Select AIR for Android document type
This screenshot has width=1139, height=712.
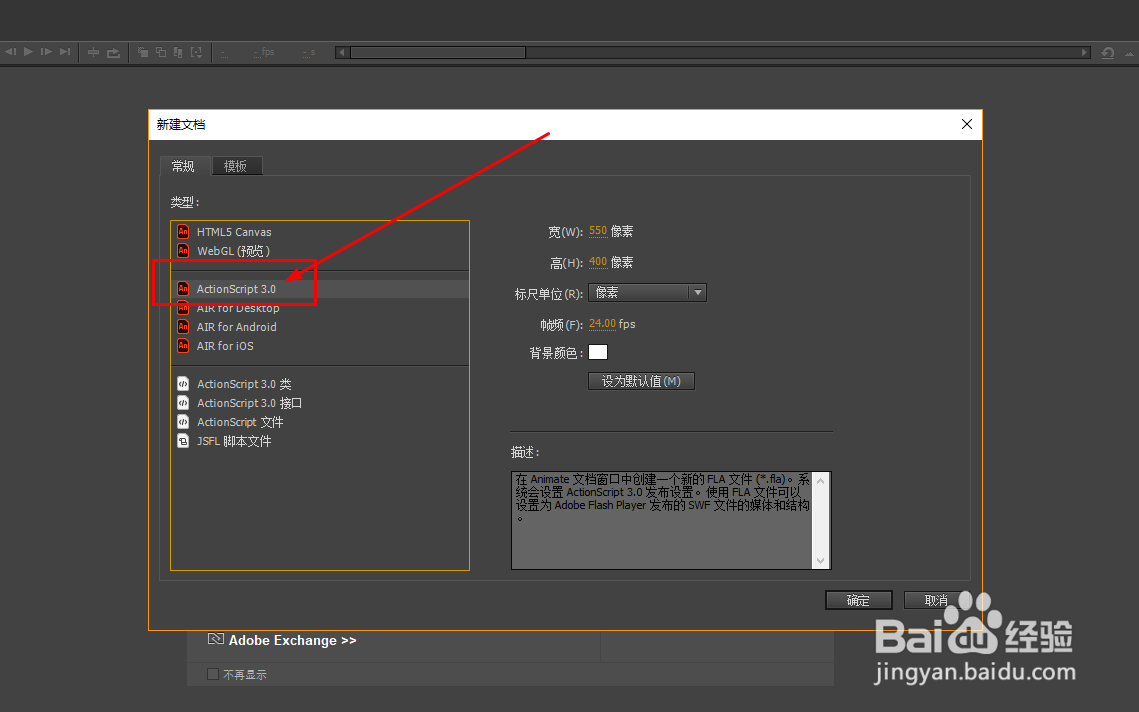pyautogui.click(x=320, y=327)
